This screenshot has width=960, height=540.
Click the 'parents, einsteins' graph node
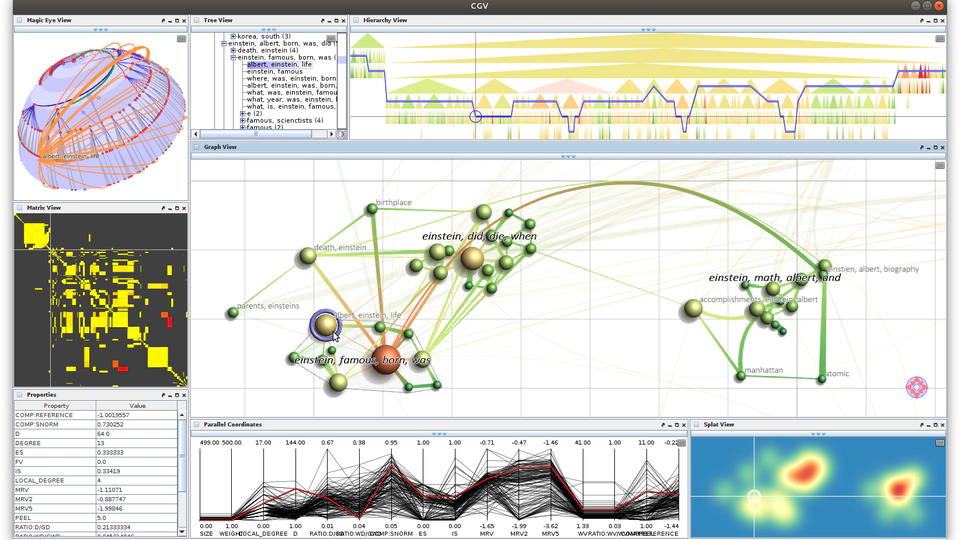click(233, 313)
